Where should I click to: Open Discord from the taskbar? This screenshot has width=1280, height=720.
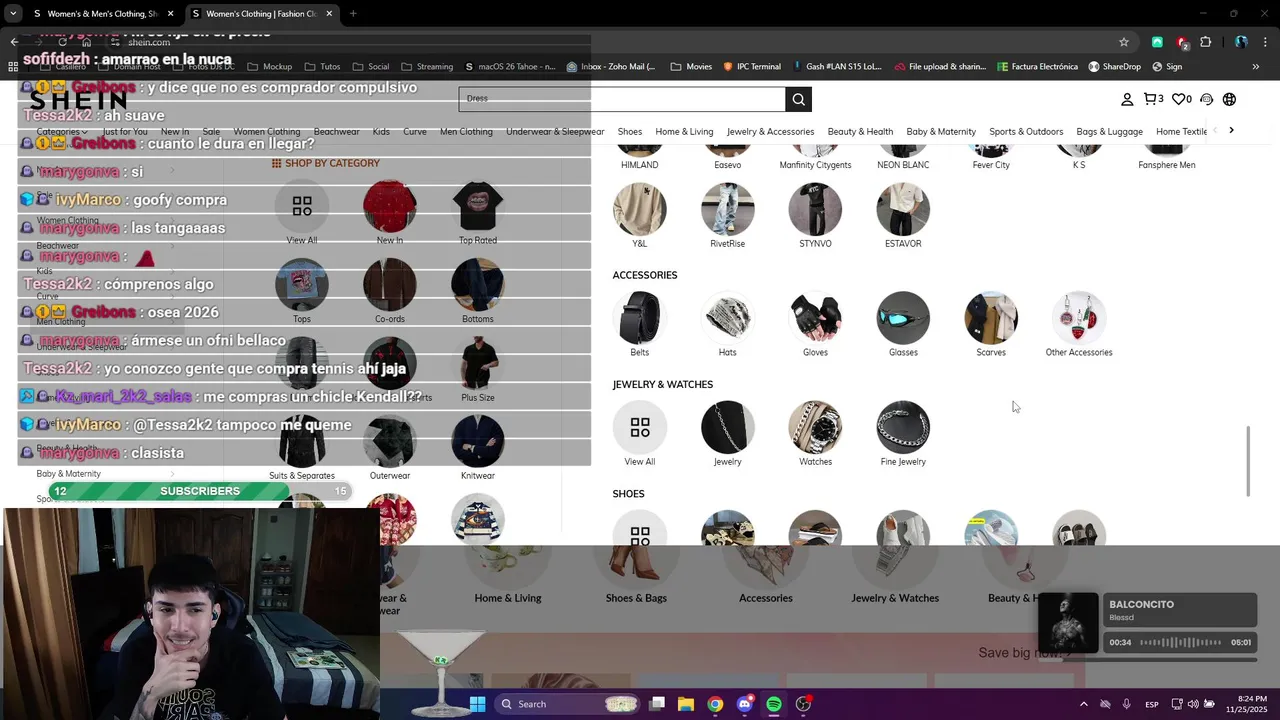pyautogui.click(x=744, y=704)
